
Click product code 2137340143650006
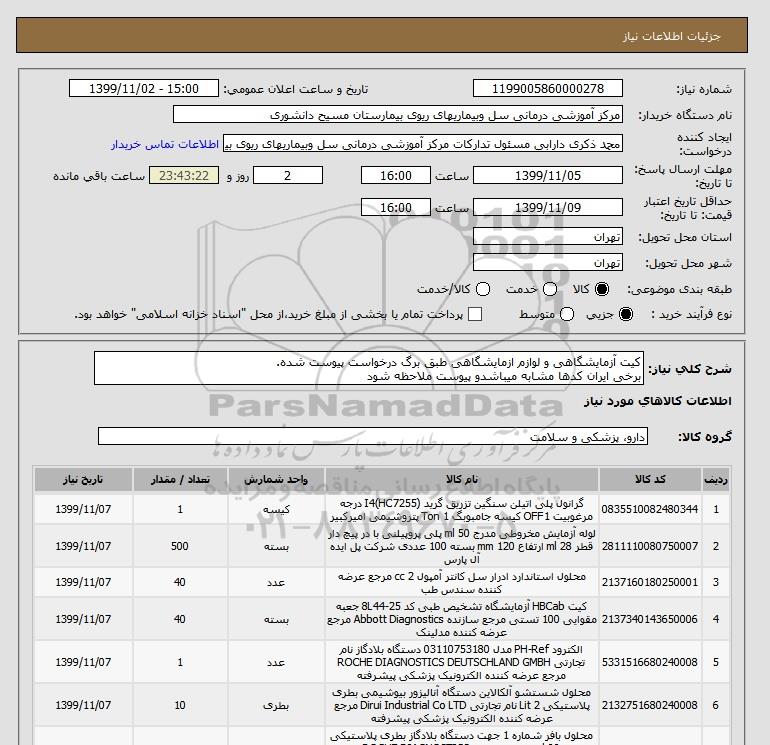650,619
